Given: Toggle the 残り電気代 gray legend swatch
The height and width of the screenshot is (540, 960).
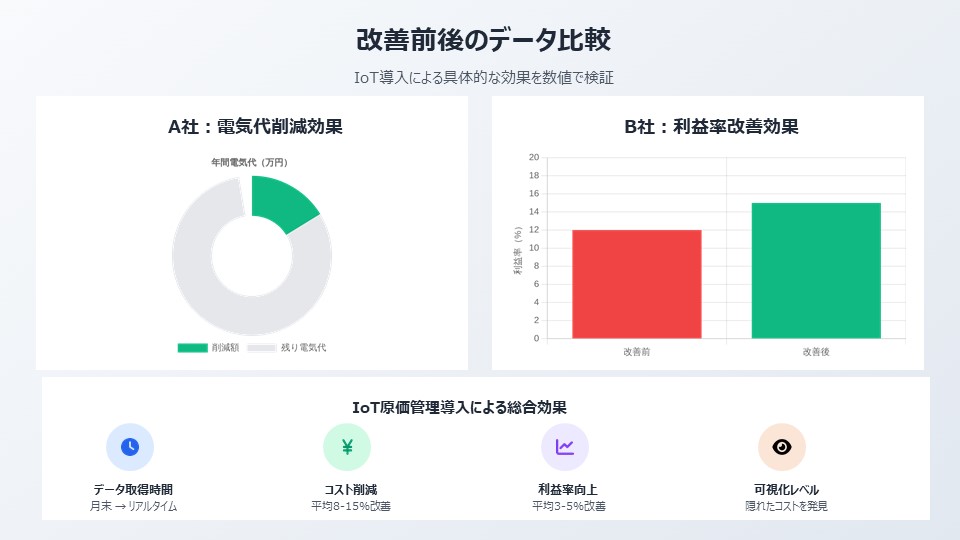Looking at the screenshot, I should (261, 348).
